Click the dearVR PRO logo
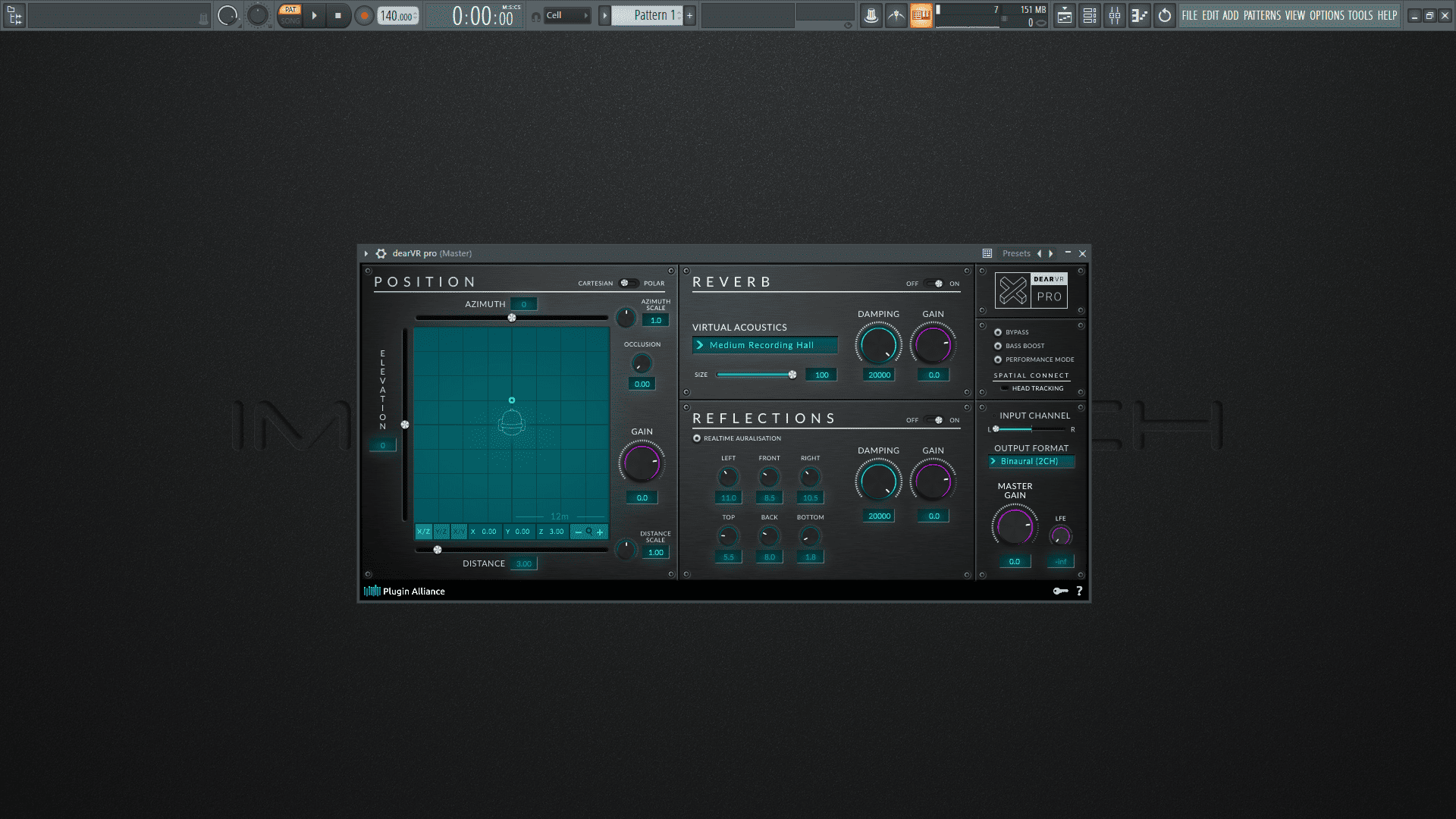The height and width of the screenshot is (819, 1456). [x=1031, y=290]
